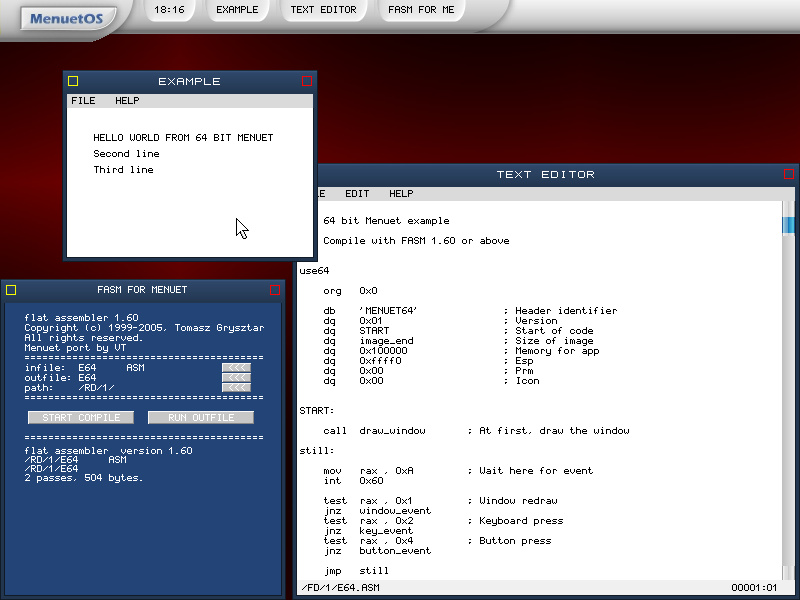
Task: Click the yellow square icon in EXAMPLE window
Action: pos(73,81)
